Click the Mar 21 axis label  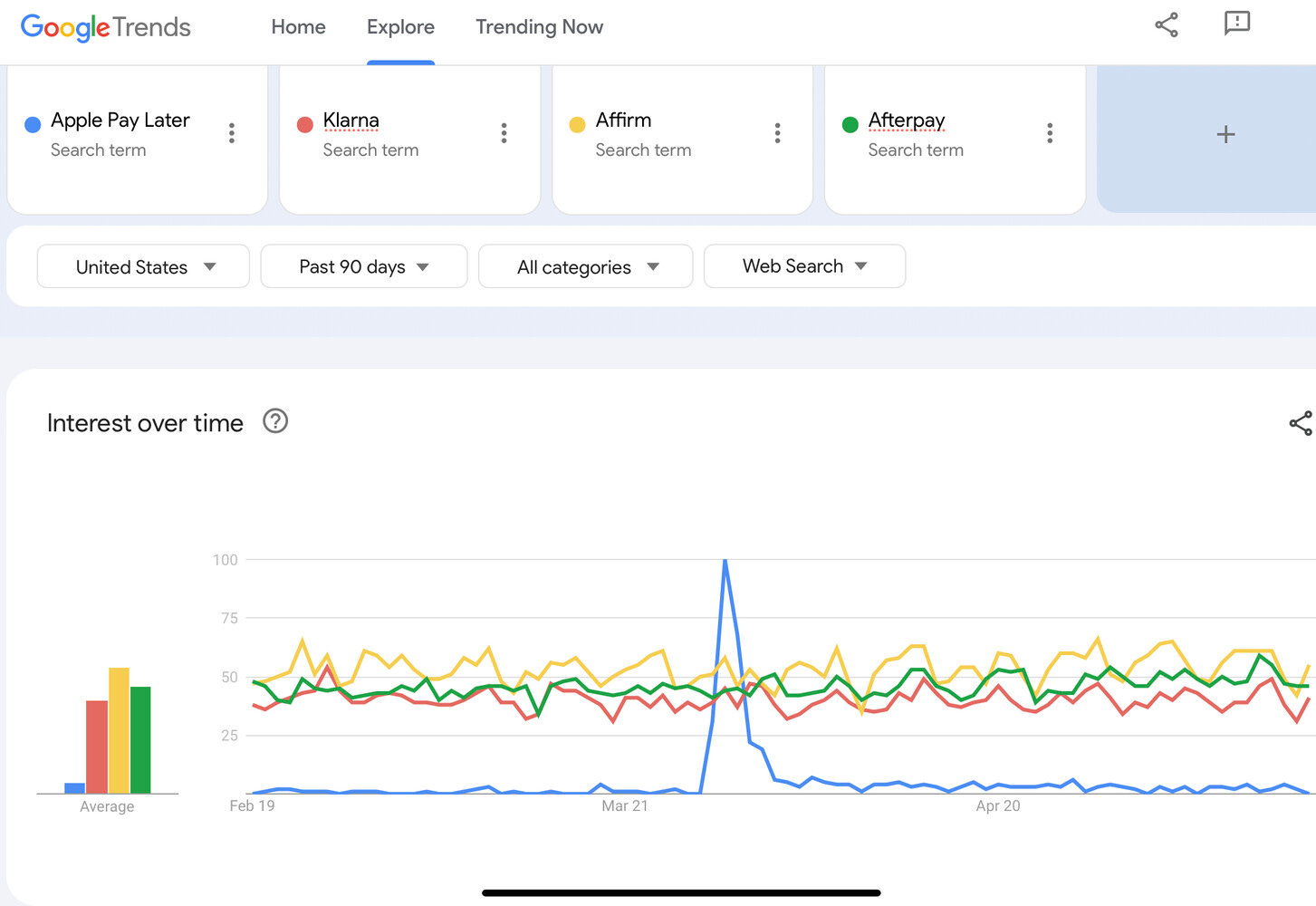[625, 805]
